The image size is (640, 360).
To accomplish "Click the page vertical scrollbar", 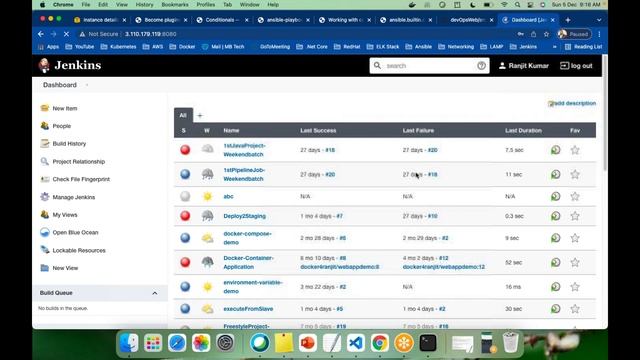I will [605, 114].
